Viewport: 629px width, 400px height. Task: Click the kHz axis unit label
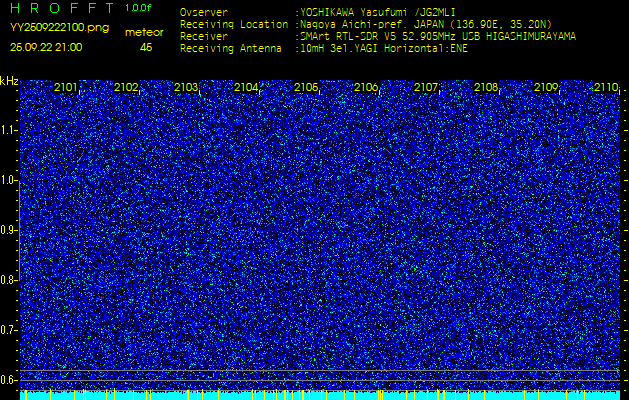pos(9,81)
